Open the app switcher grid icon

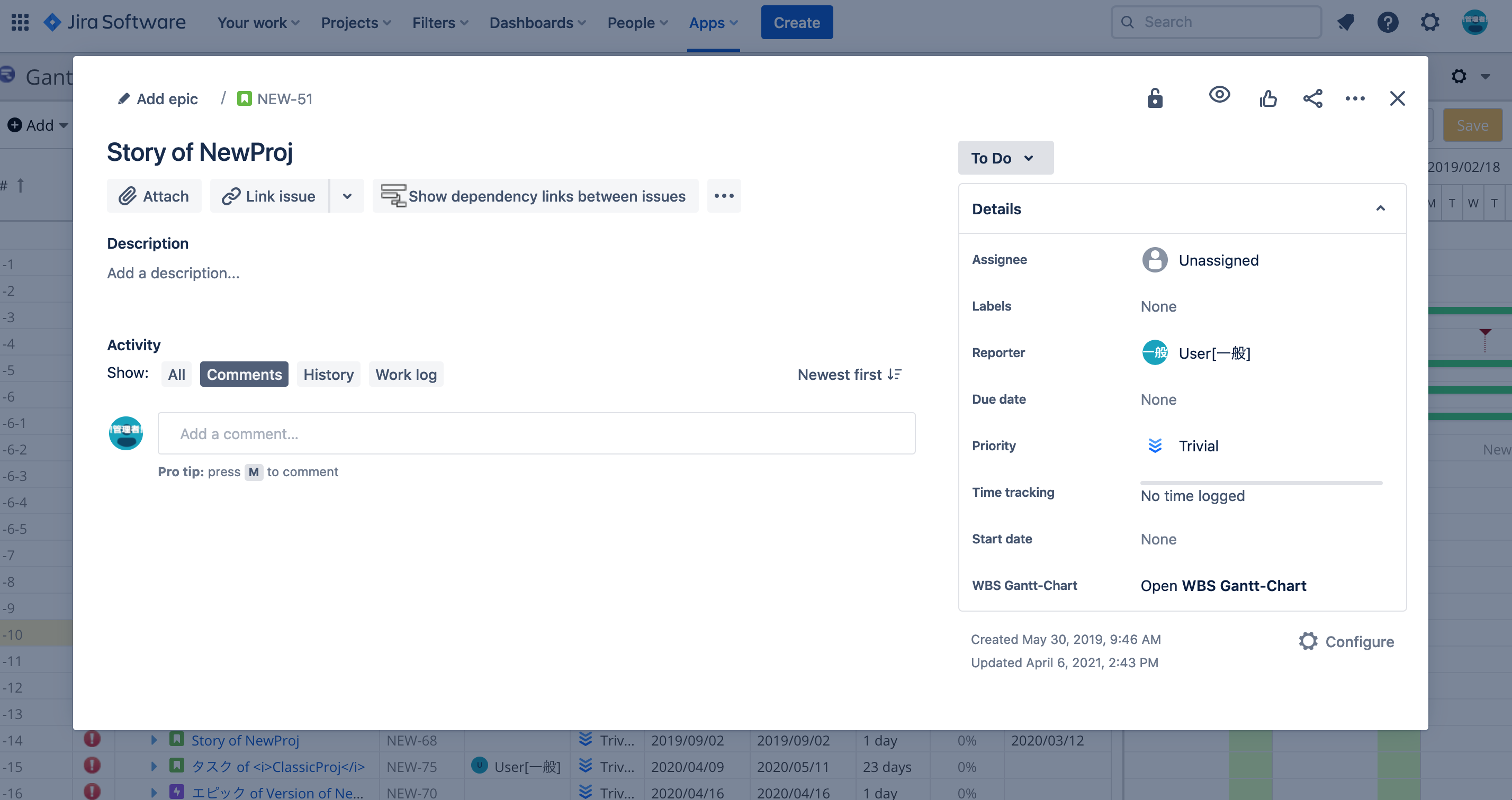[20, 22]
